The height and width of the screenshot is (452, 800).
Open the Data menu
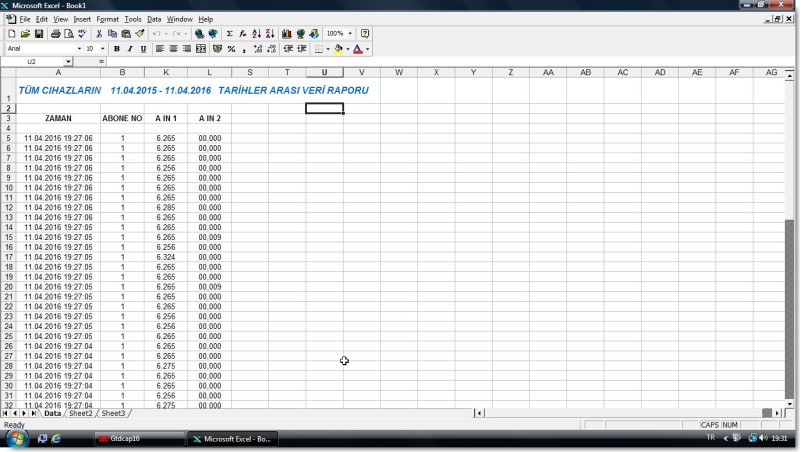pyautogui.click(x=154, y=19)
